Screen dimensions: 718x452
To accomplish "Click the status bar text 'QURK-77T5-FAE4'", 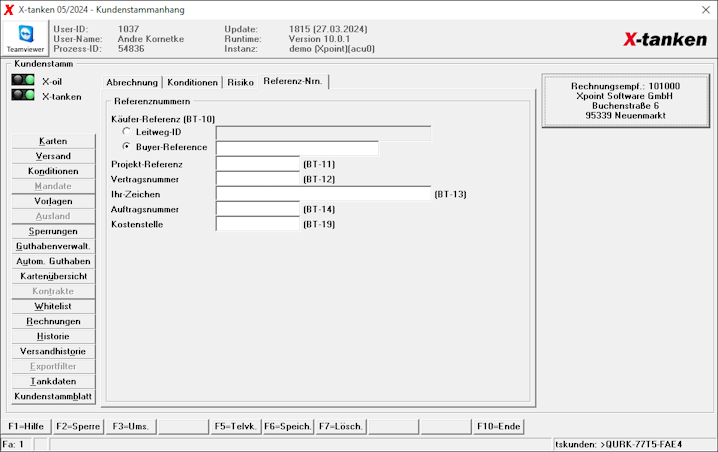I will (x=644, y=444).
